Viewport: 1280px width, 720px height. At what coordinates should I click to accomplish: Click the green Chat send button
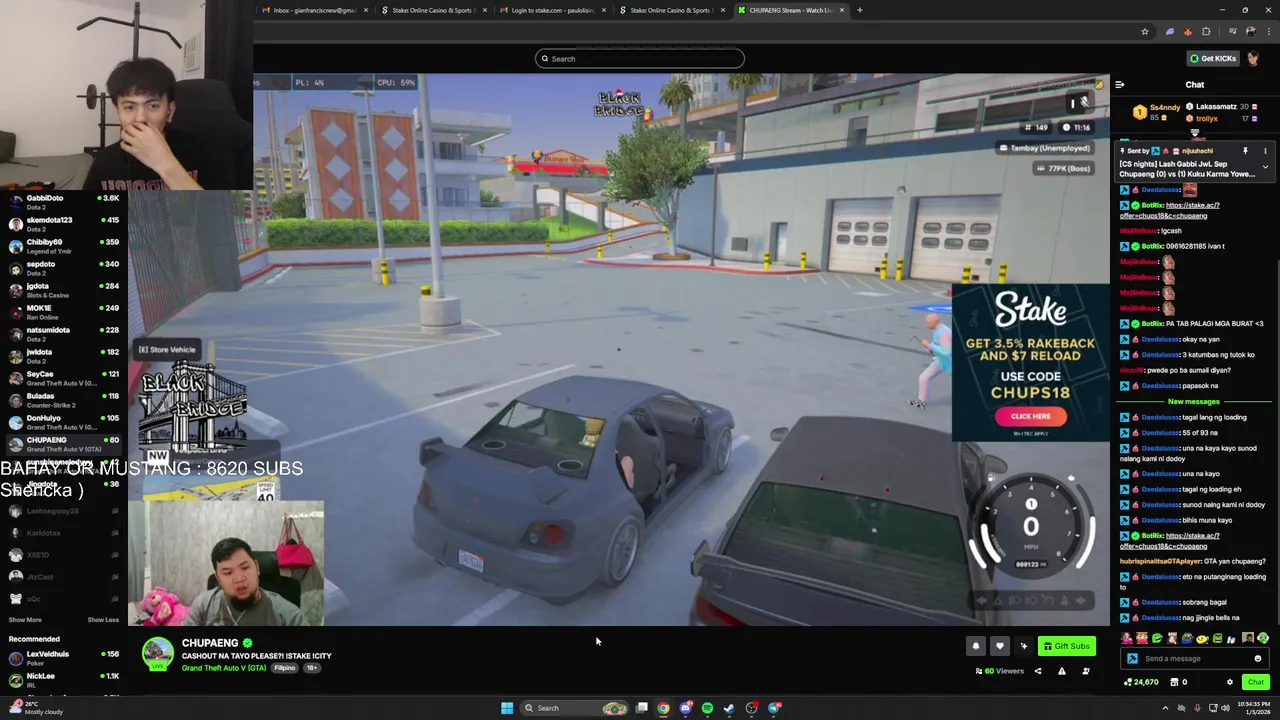point(1255,682)
